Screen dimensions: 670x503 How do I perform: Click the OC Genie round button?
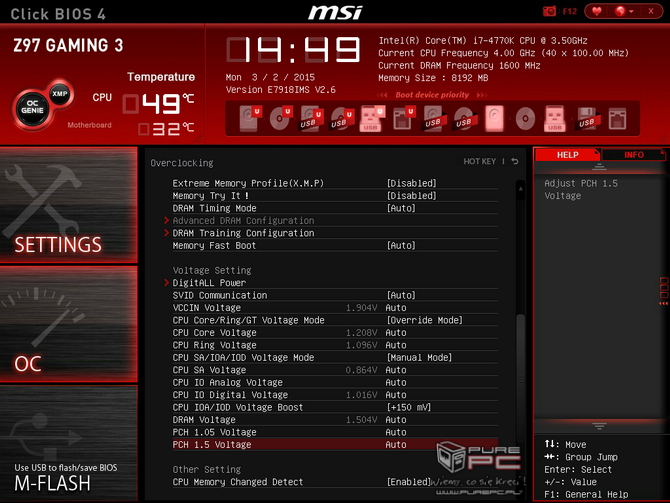click(x=32, y=108)
